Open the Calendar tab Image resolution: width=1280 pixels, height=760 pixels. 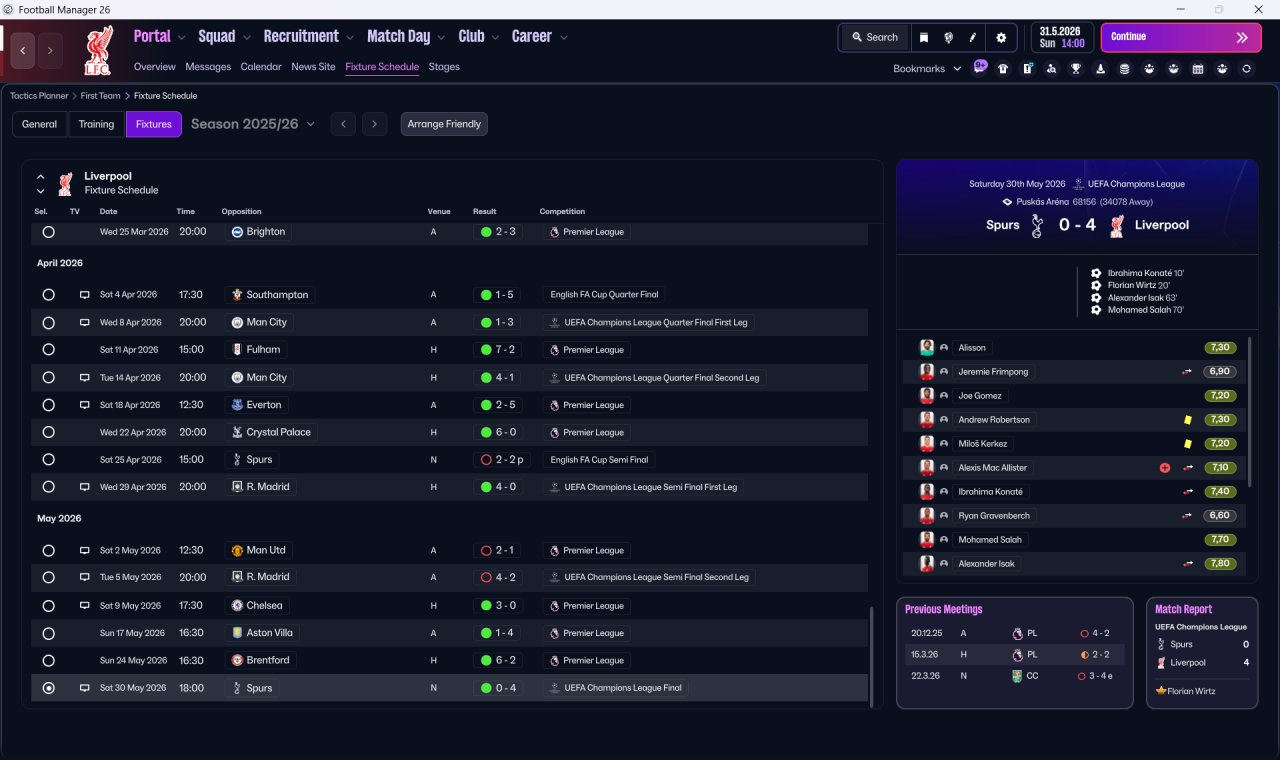click(x=261, y=67)
